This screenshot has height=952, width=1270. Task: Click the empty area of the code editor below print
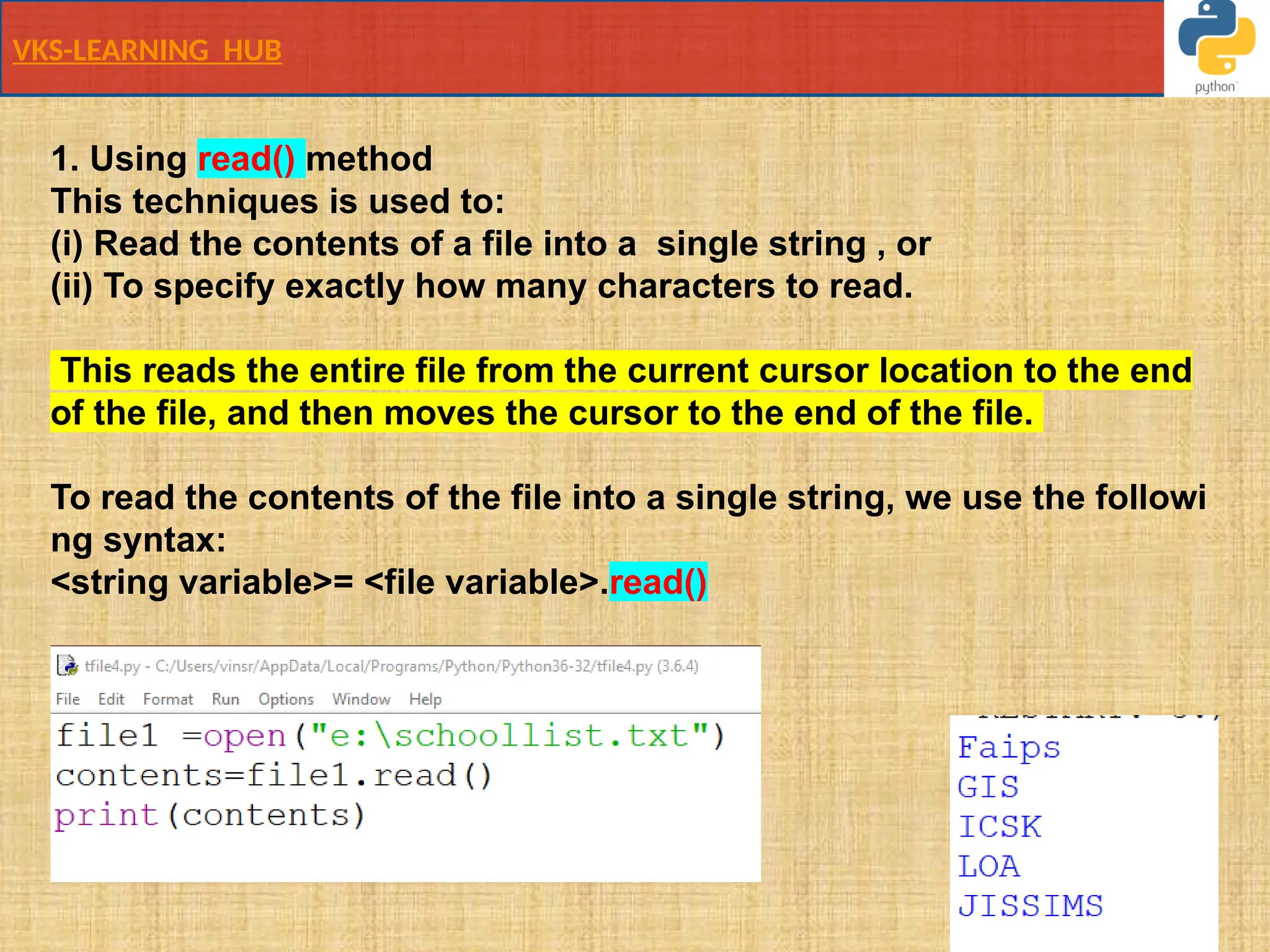405,857
